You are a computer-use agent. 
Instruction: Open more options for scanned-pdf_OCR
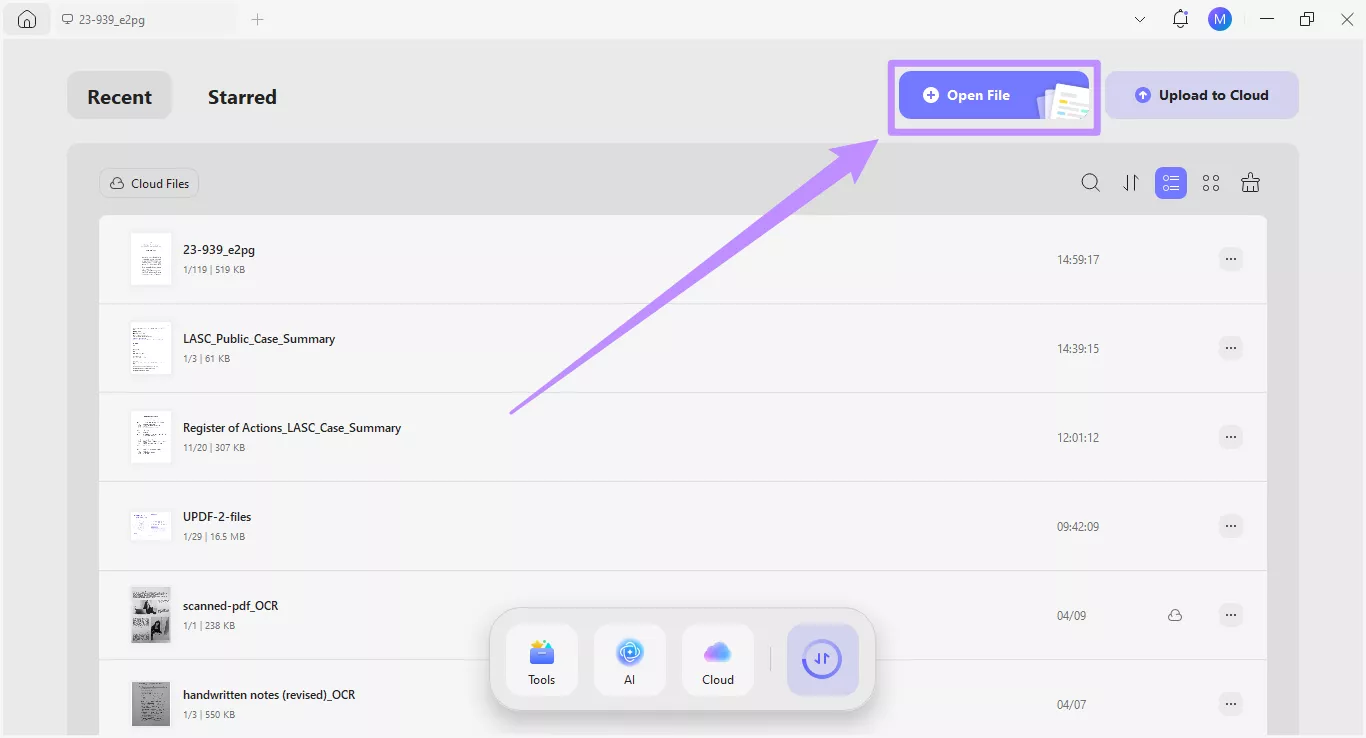1231,615
